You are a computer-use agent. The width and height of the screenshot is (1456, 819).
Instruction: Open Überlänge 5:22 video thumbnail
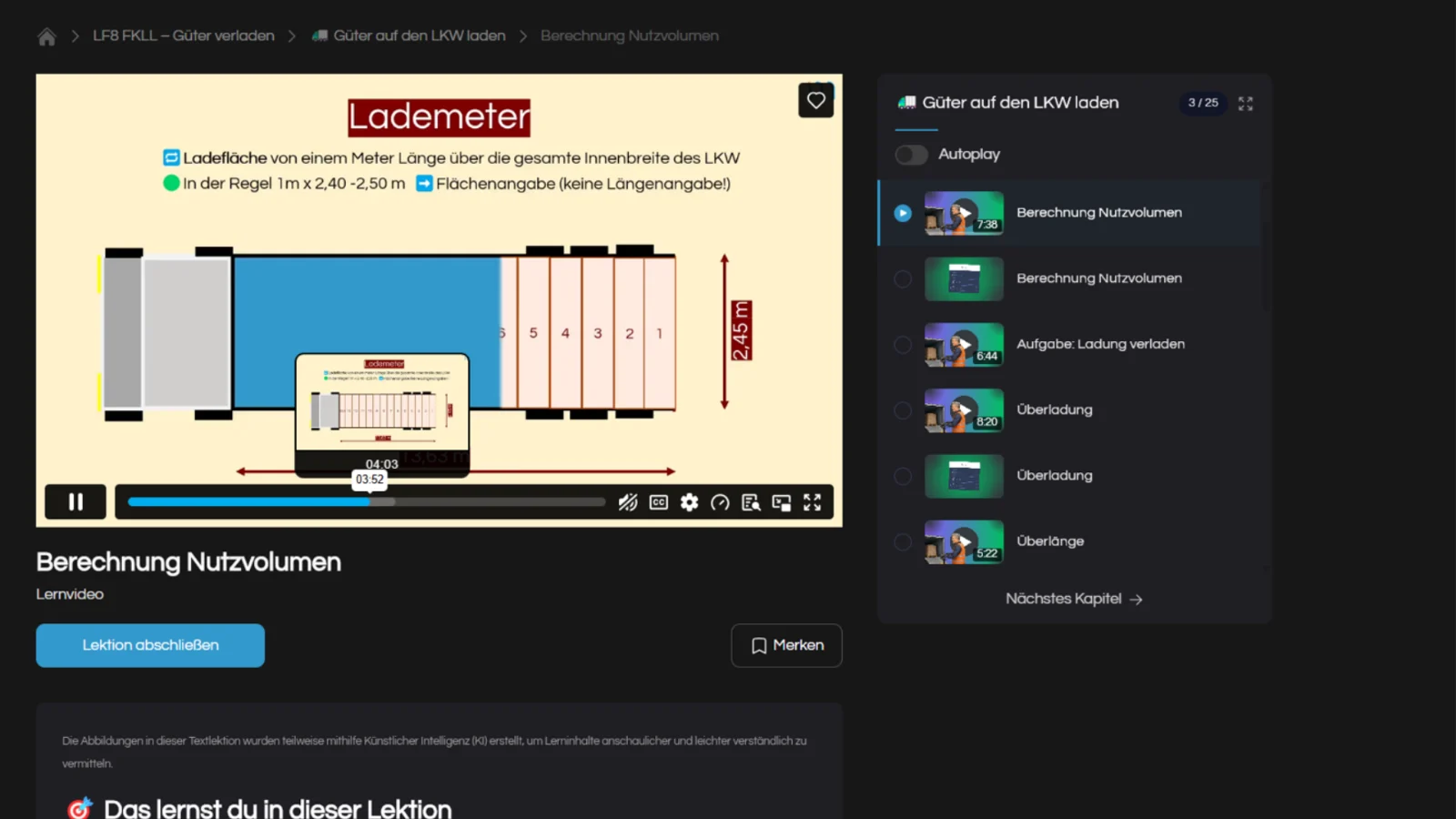(964, 542)
